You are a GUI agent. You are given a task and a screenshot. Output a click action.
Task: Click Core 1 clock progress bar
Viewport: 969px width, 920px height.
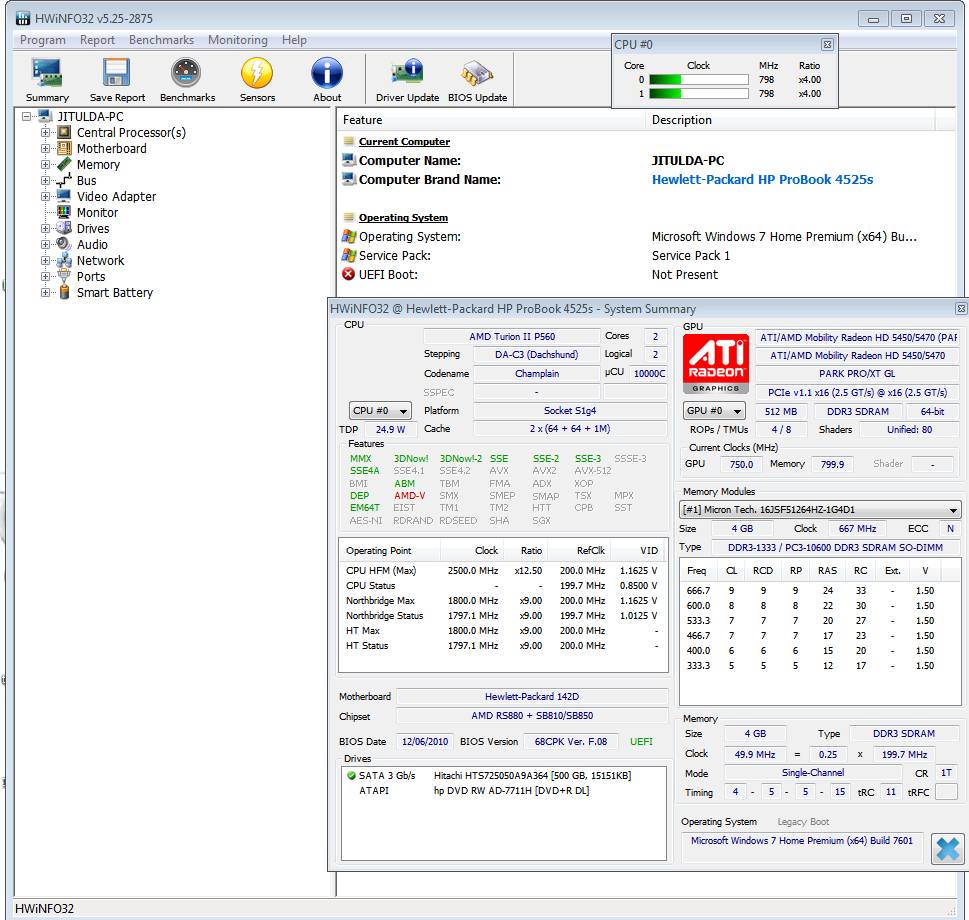[x=699, y=93]
